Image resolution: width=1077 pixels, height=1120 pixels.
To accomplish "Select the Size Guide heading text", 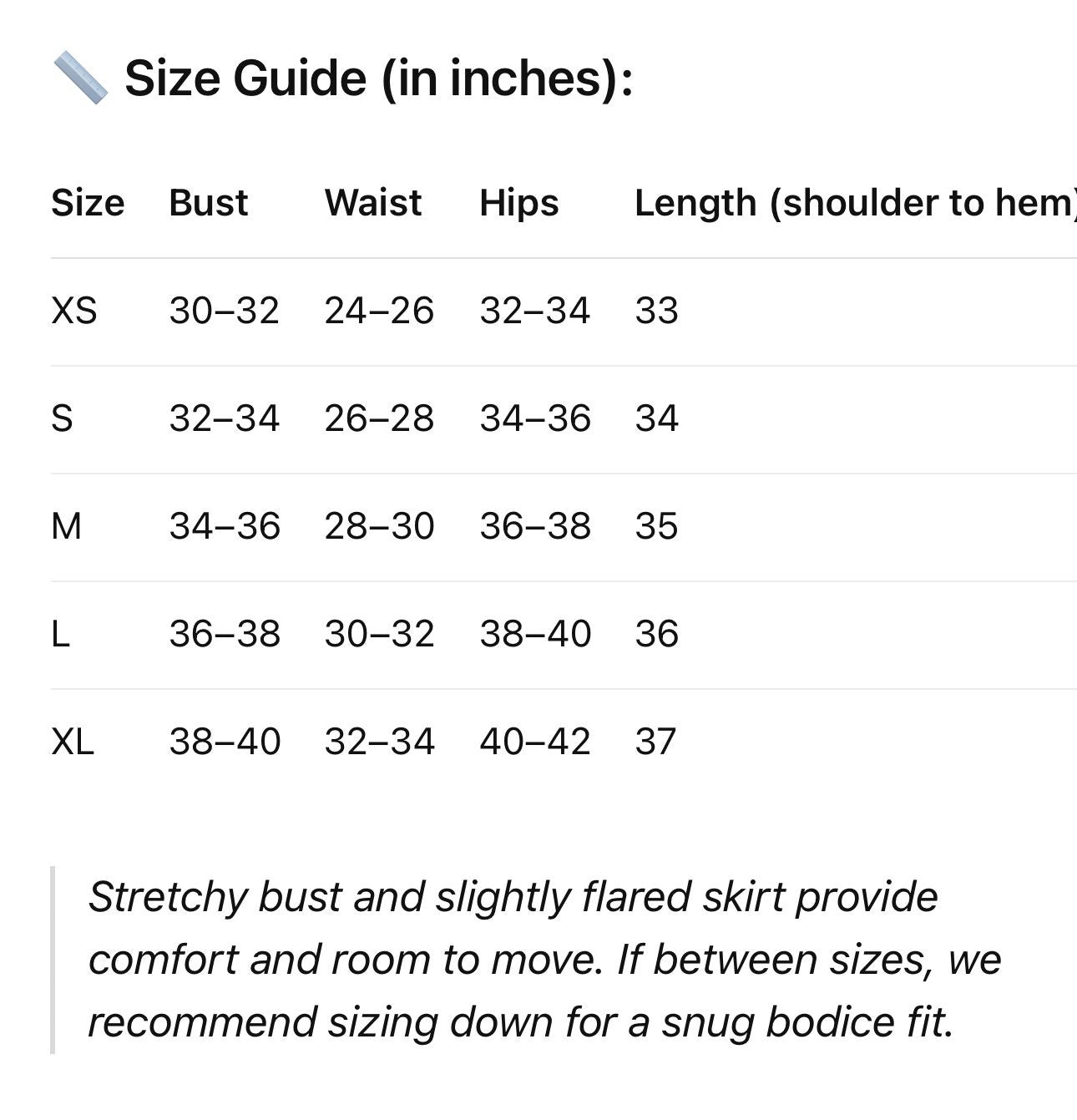I will point(379,79).
